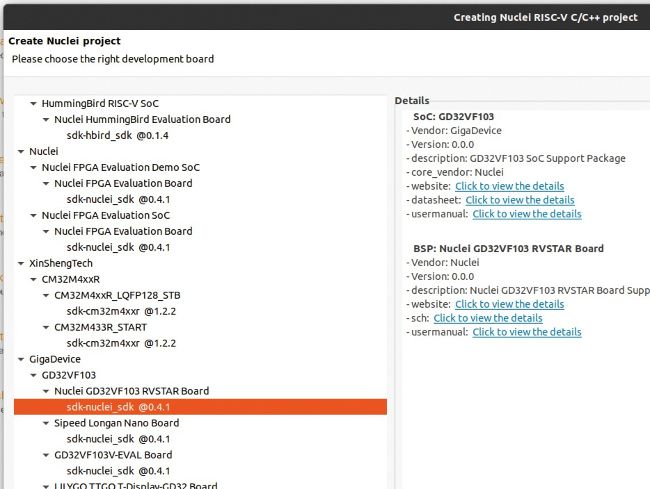Collapse the GigaDevice vendor node
Screen dimensions: 650x489
[x=21, y=359]
